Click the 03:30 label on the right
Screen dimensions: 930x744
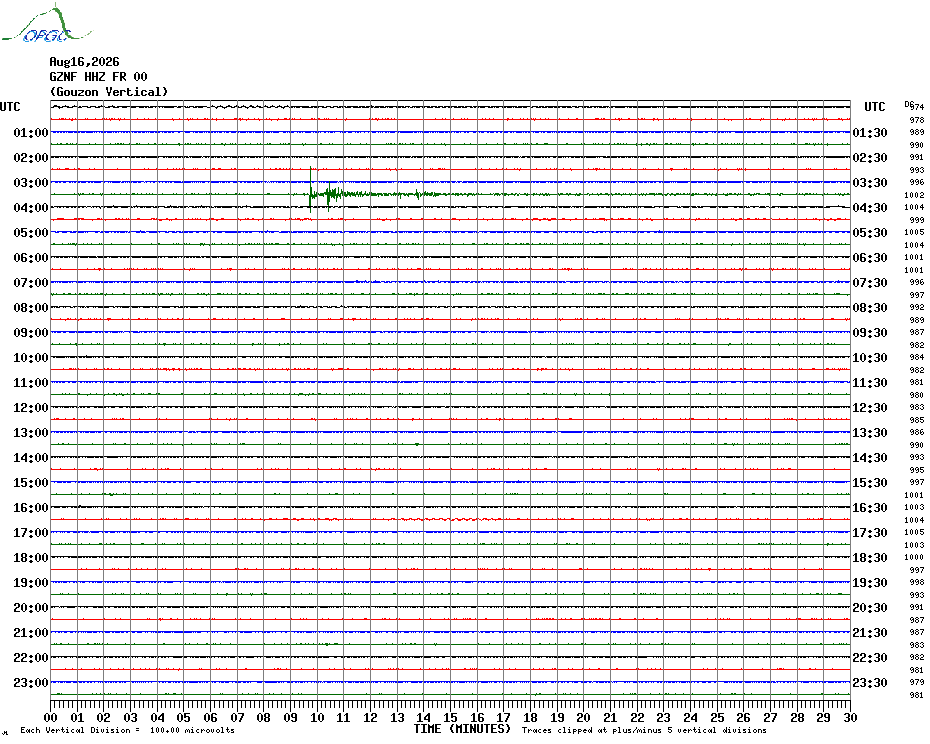(870, 182)
